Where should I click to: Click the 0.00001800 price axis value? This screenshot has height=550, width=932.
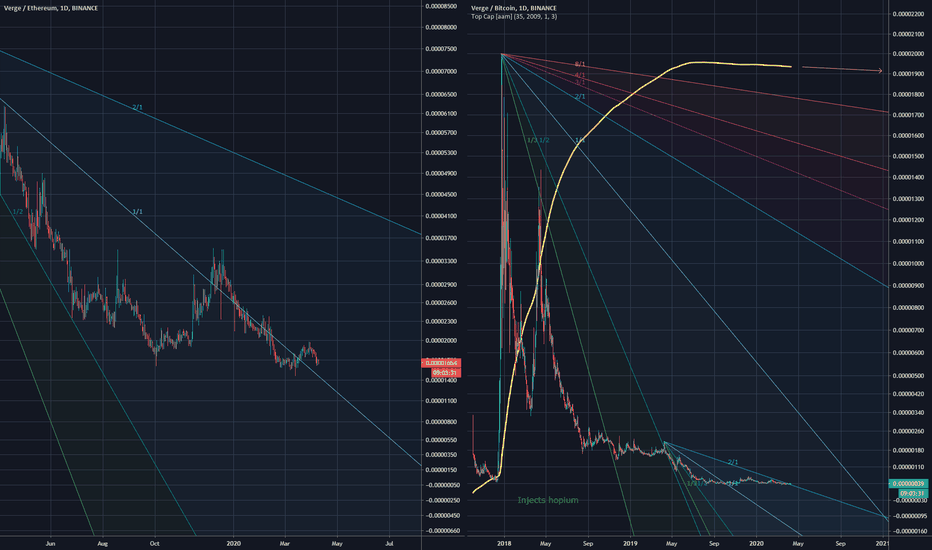pos(909,95)
